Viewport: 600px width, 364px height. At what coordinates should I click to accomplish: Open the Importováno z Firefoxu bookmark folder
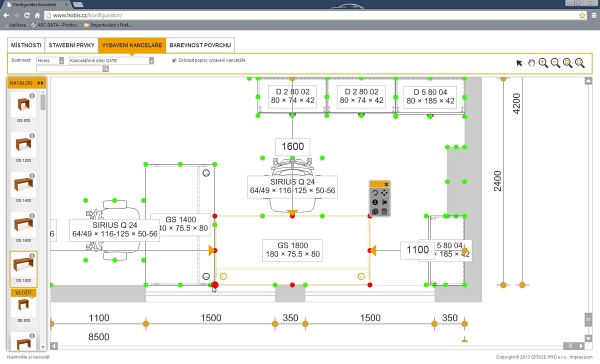click(107, 25)
